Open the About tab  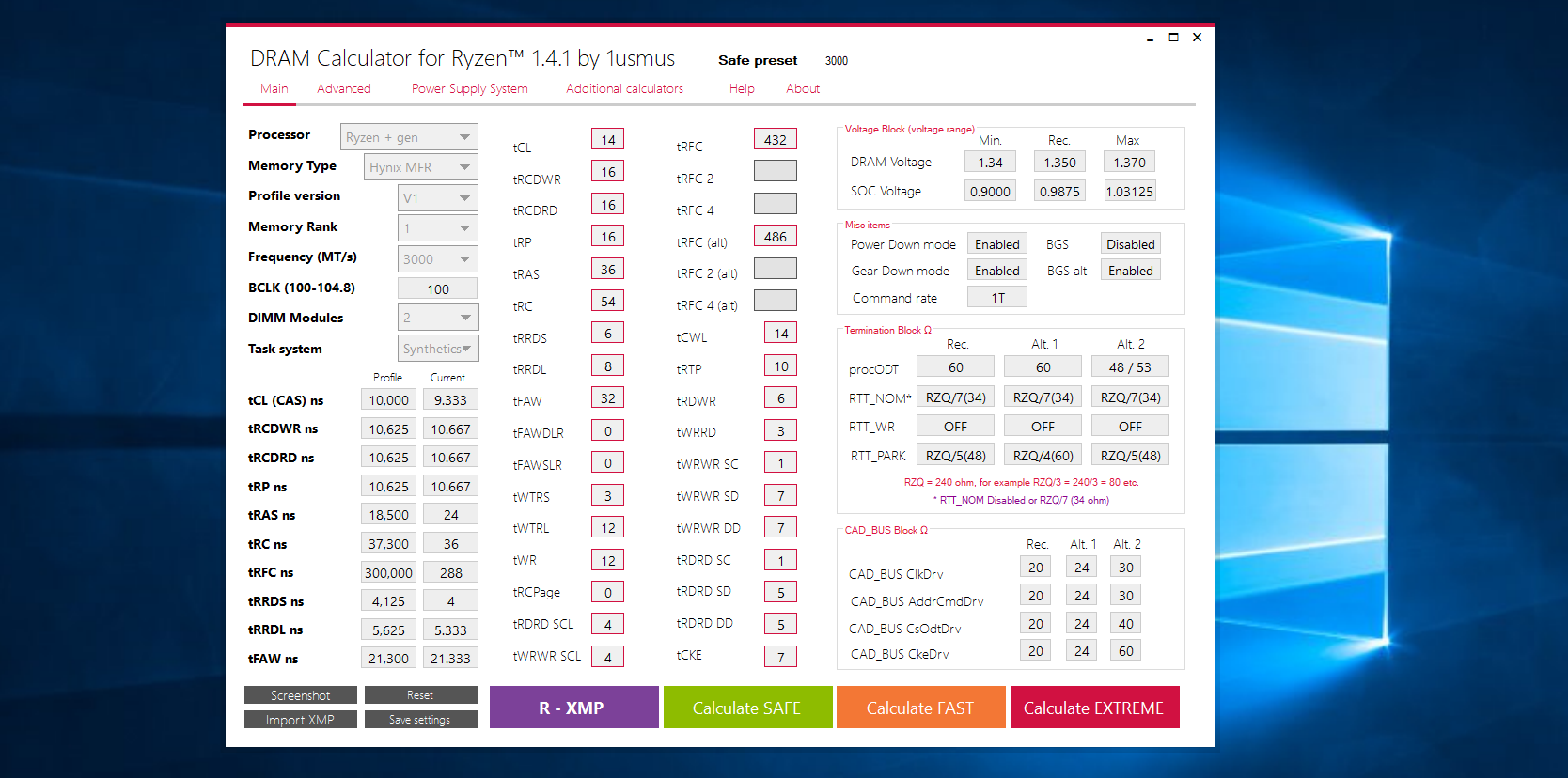803,88
